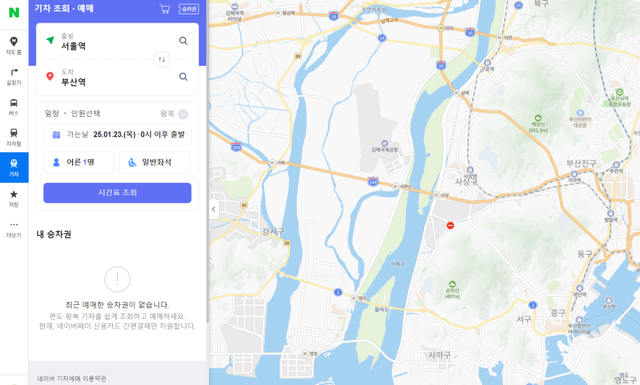This screenshot has height=385, width=640.
Task: Open Naver home via green N logo
Action: point(14,13)
